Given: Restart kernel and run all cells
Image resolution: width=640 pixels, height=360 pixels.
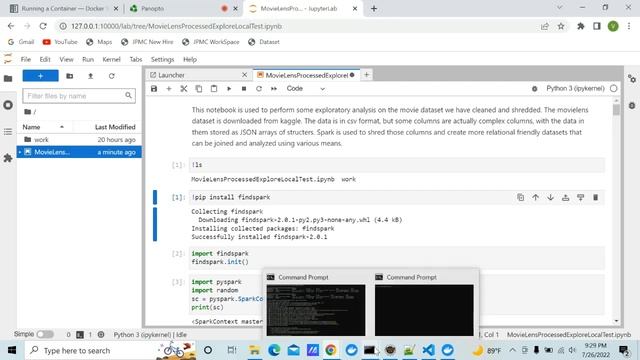Looking at the screenshot, I should point(274,89).
